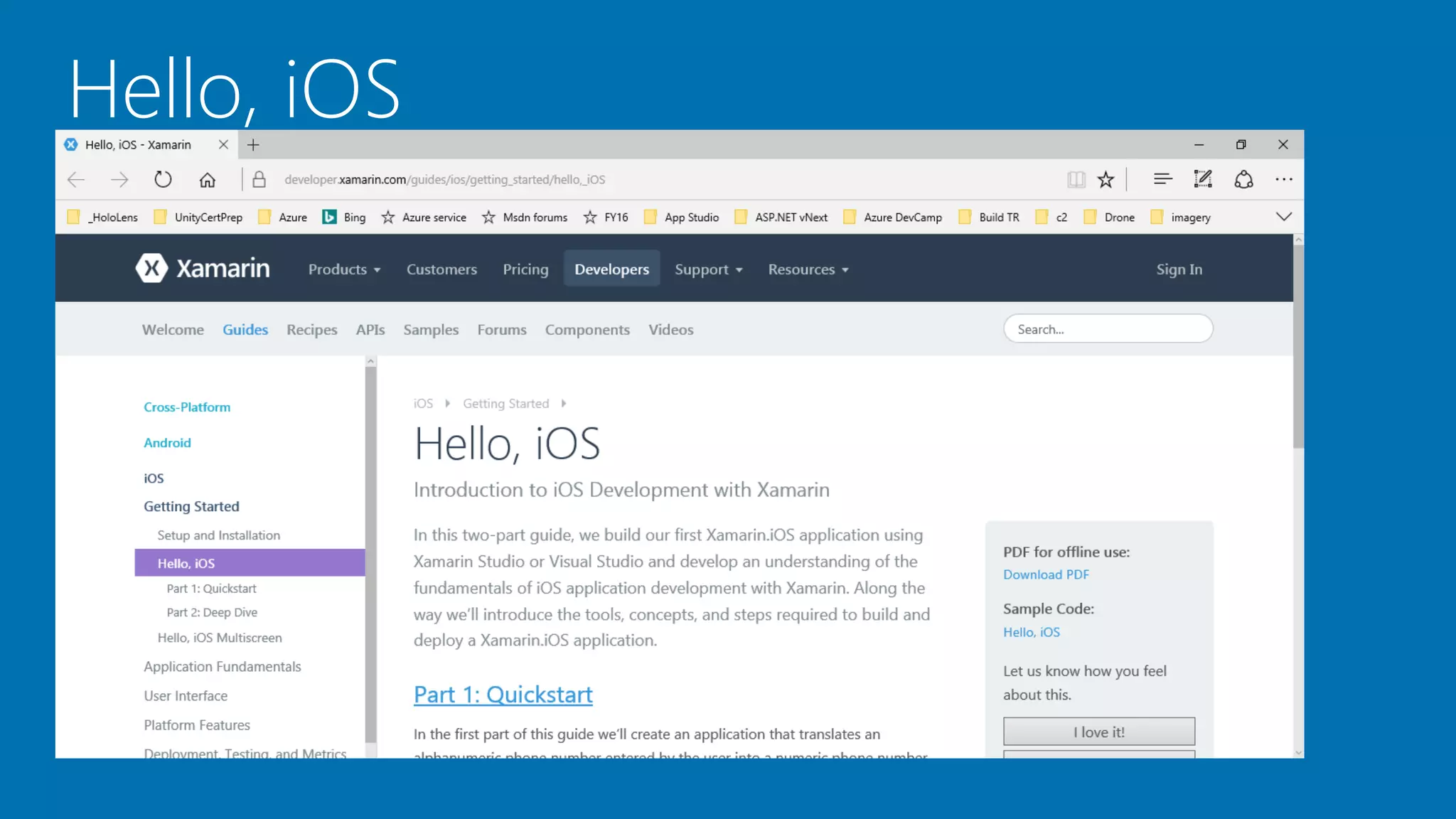Open the c2 favorites folder
Viewport: 1456px width, 819px height.
click(1051, 218)
